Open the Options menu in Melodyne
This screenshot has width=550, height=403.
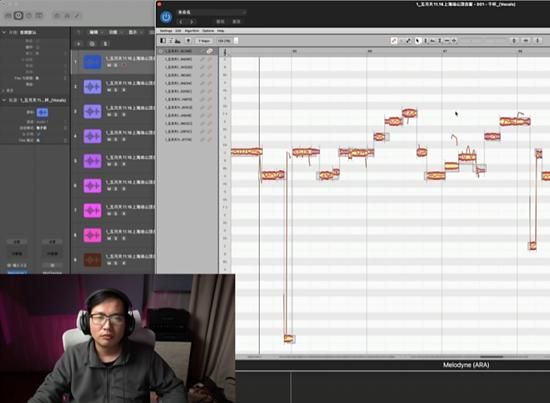pyautogui.click(x=208, y=31)
